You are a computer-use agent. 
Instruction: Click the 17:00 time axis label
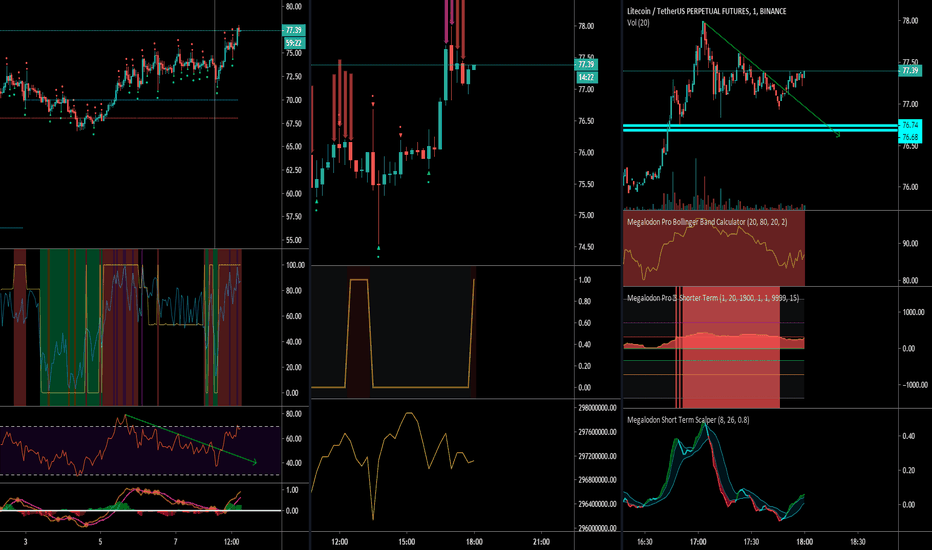[698, 542]
